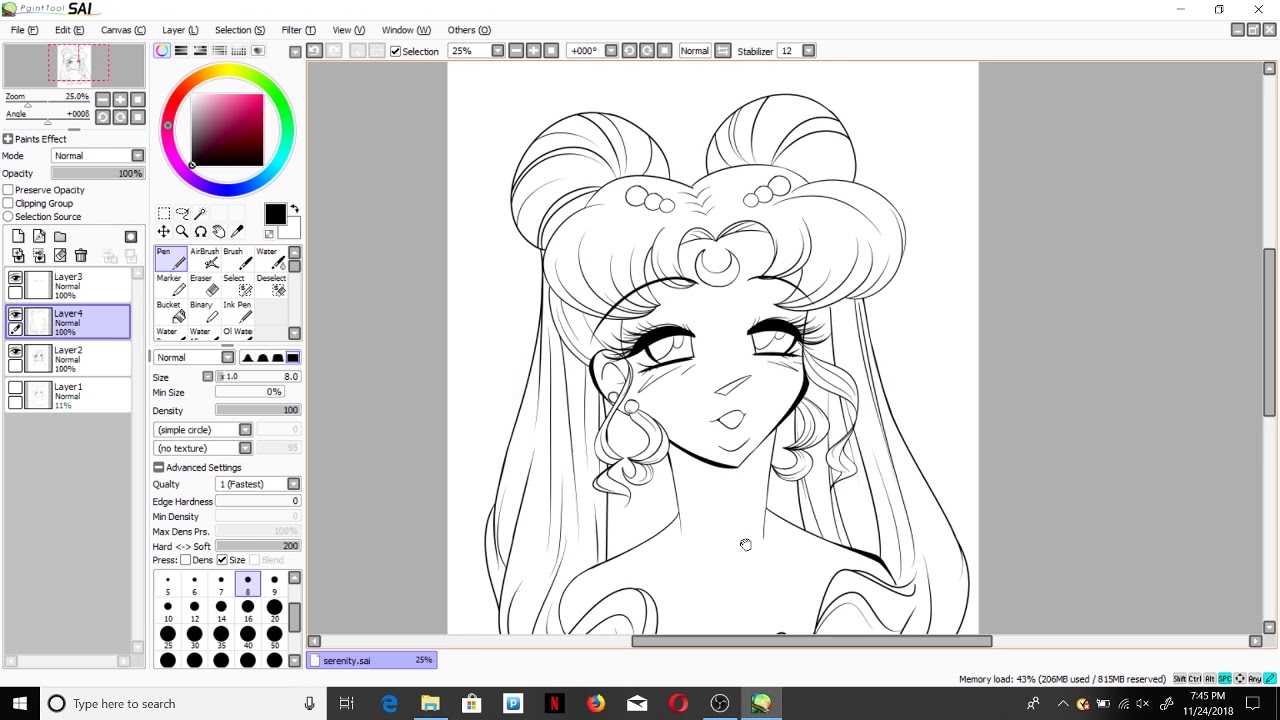Select the Brush tool

click(237, 258)
